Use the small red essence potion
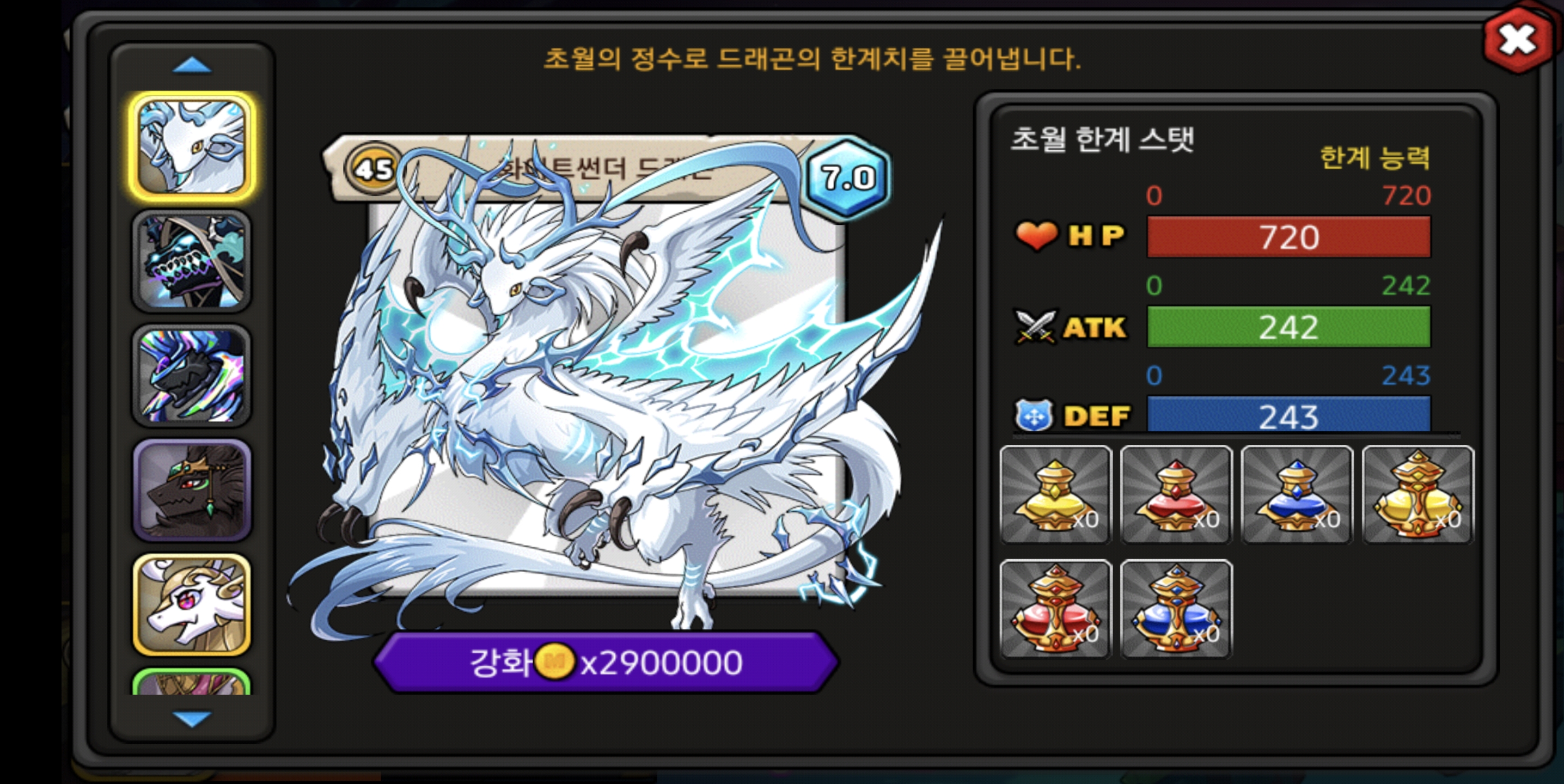 point(1176,494)
